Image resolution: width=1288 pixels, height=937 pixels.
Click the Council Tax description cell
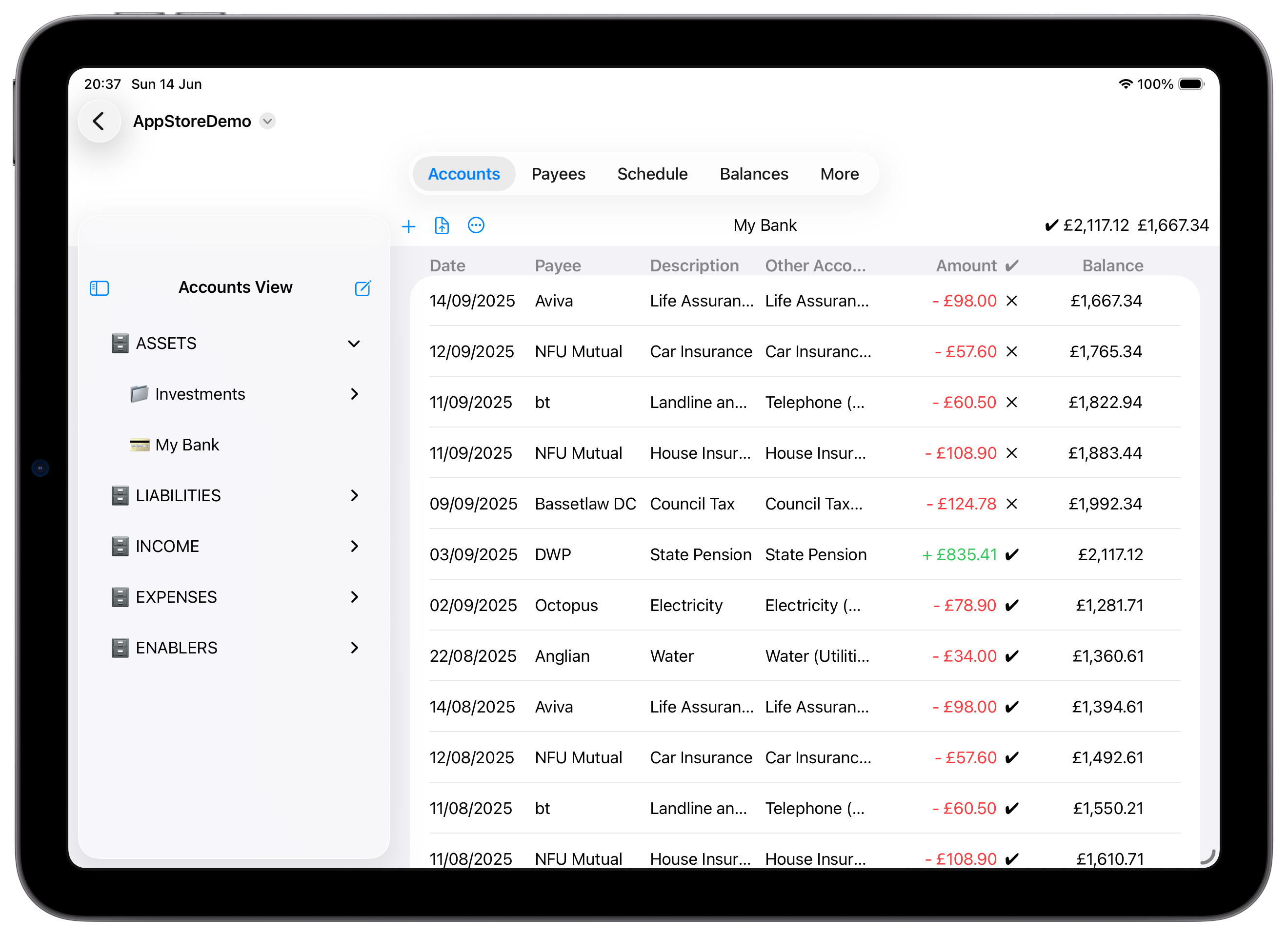(x=692, y=504)
